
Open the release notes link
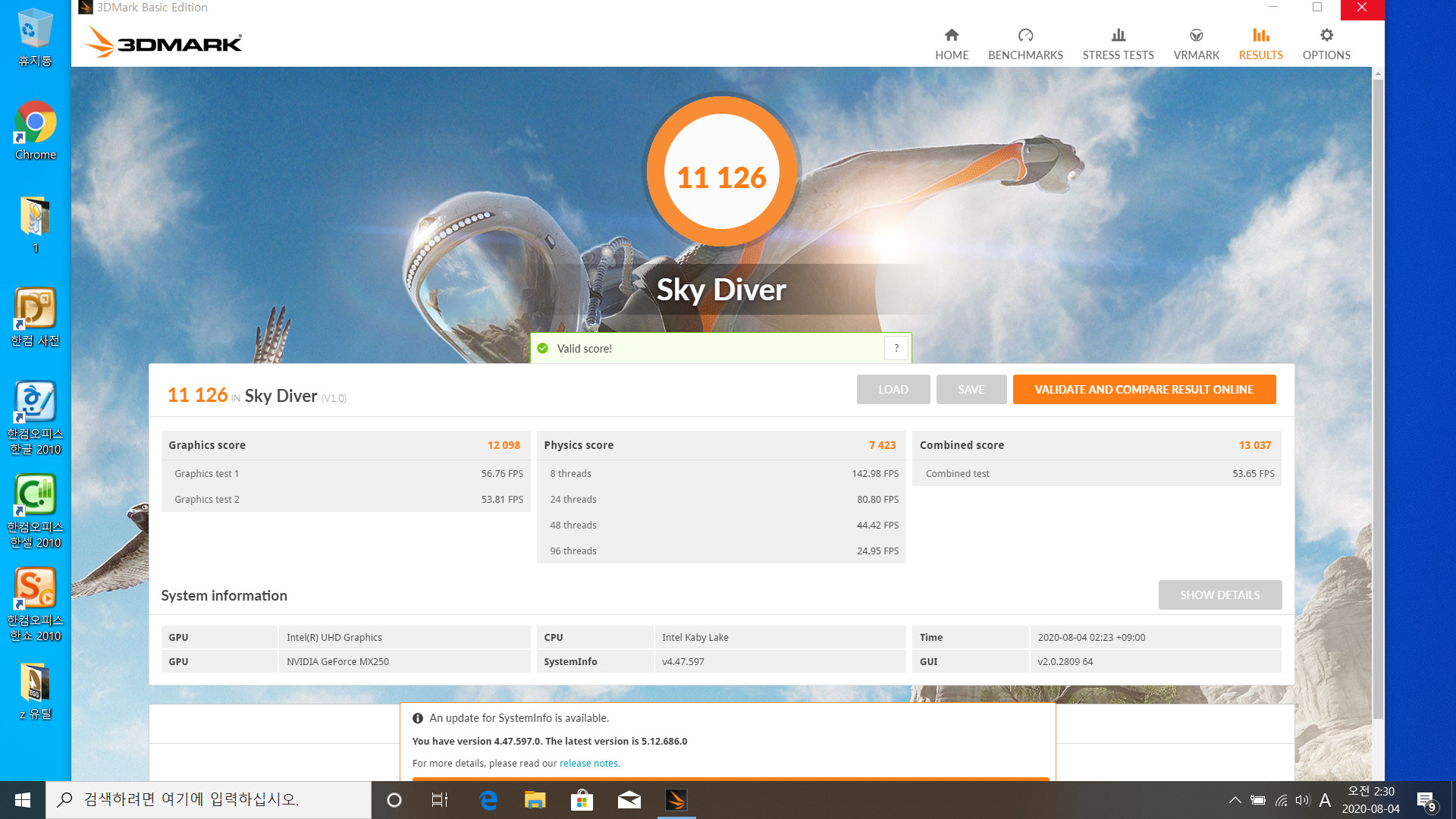pos(589,764)
